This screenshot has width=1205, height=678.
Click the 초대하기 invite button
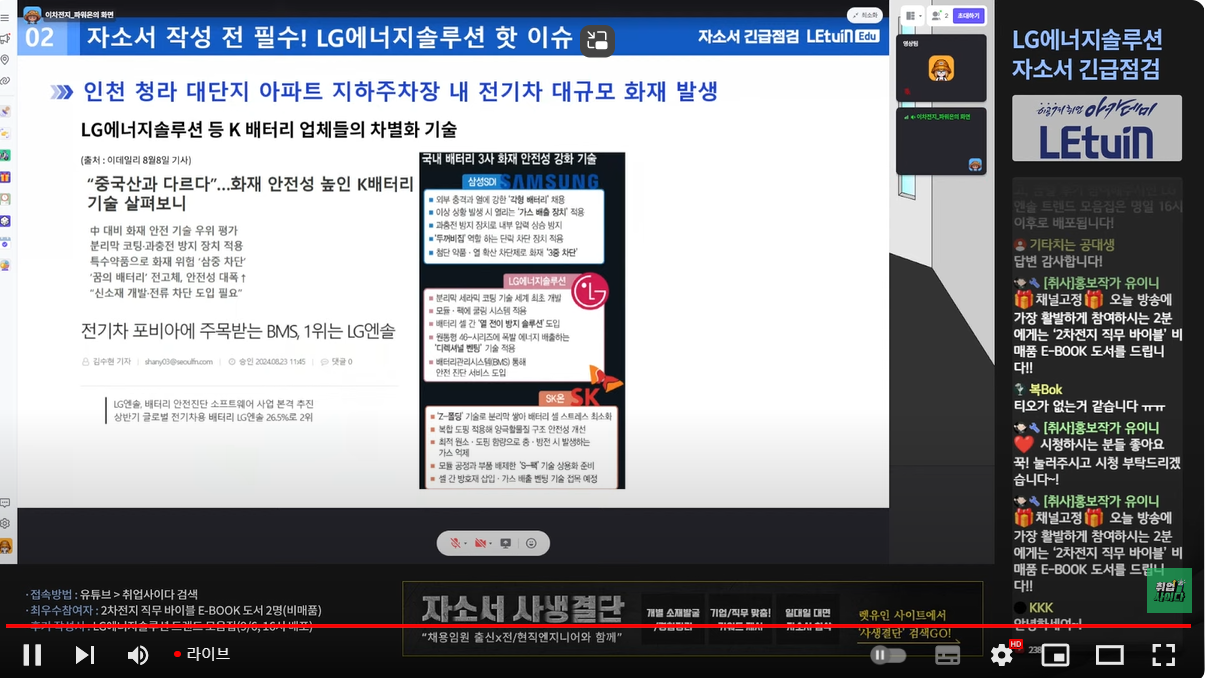[968, 16]
